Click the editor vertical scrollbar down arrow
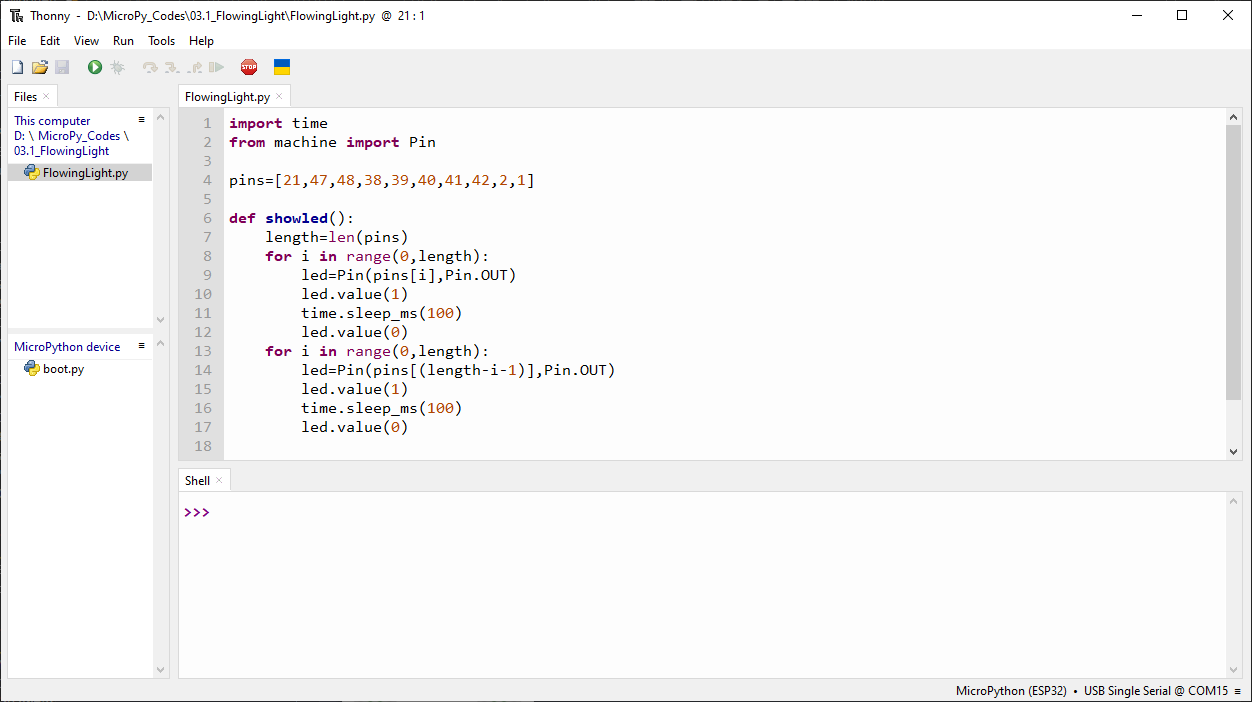Image resolution: width=1252 pixels, height=702 pixels. point(1233,452)
